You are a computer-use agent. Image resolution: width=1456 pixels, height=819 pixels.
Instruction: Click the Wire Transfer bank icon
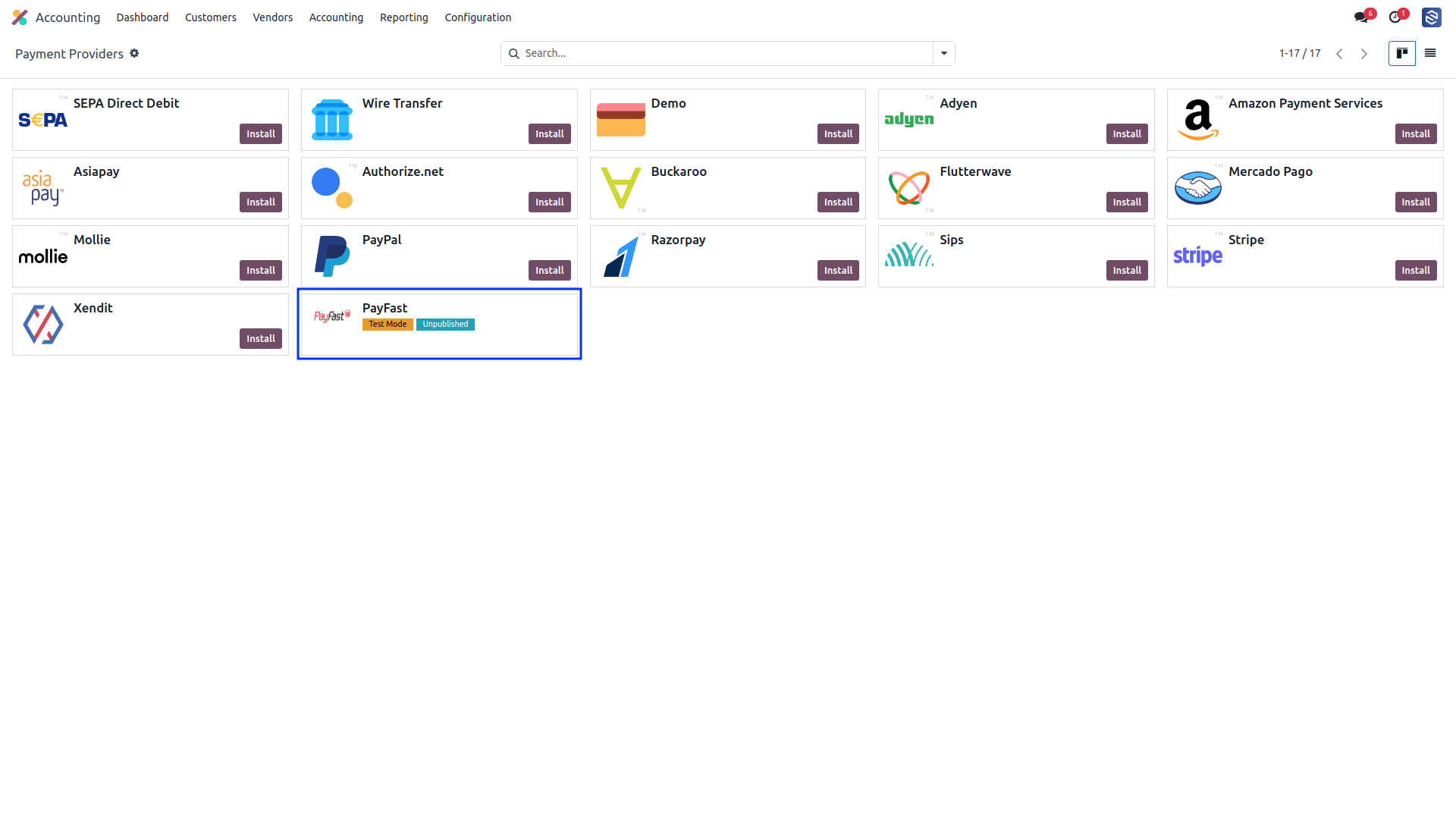[x=332, y=120]
